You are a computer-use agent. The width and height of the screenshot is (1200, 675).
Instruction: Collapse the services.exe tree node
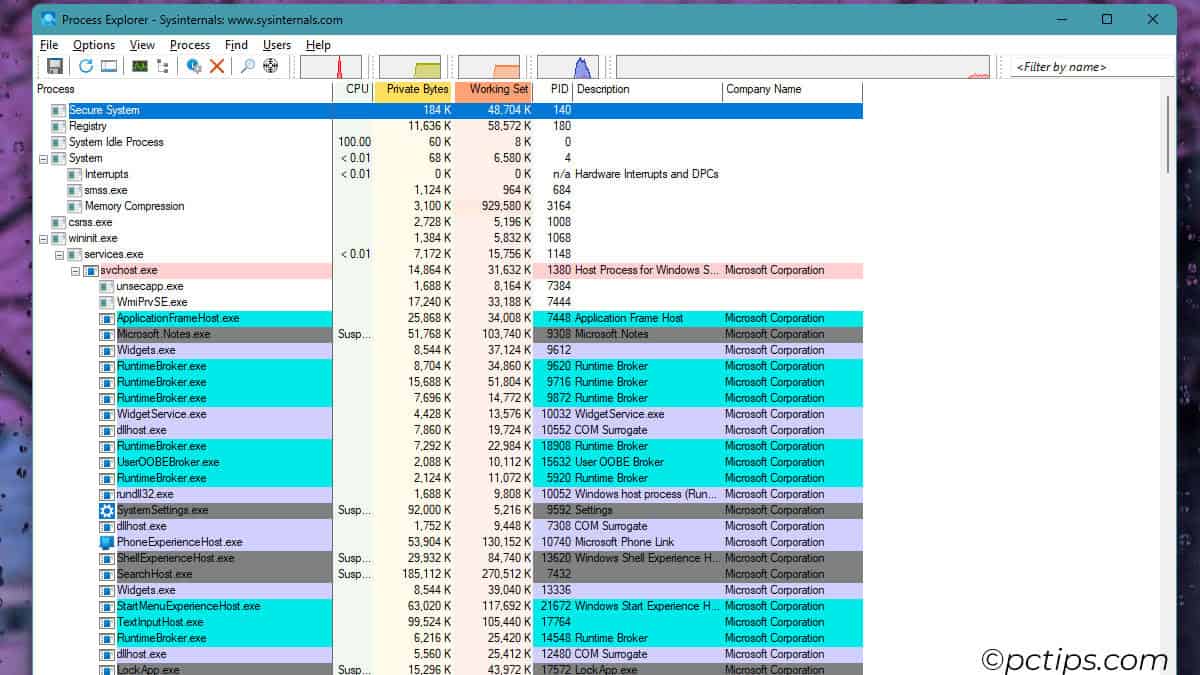(x=59, y=254)
